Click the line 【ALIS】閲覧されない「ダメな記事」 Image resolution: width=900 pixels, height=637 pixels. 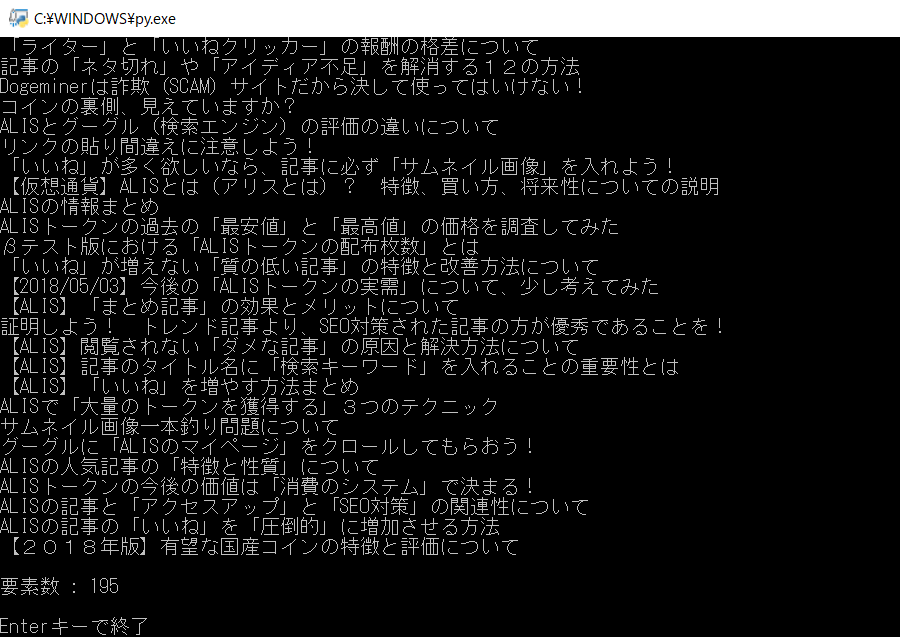tap(294, 347)
